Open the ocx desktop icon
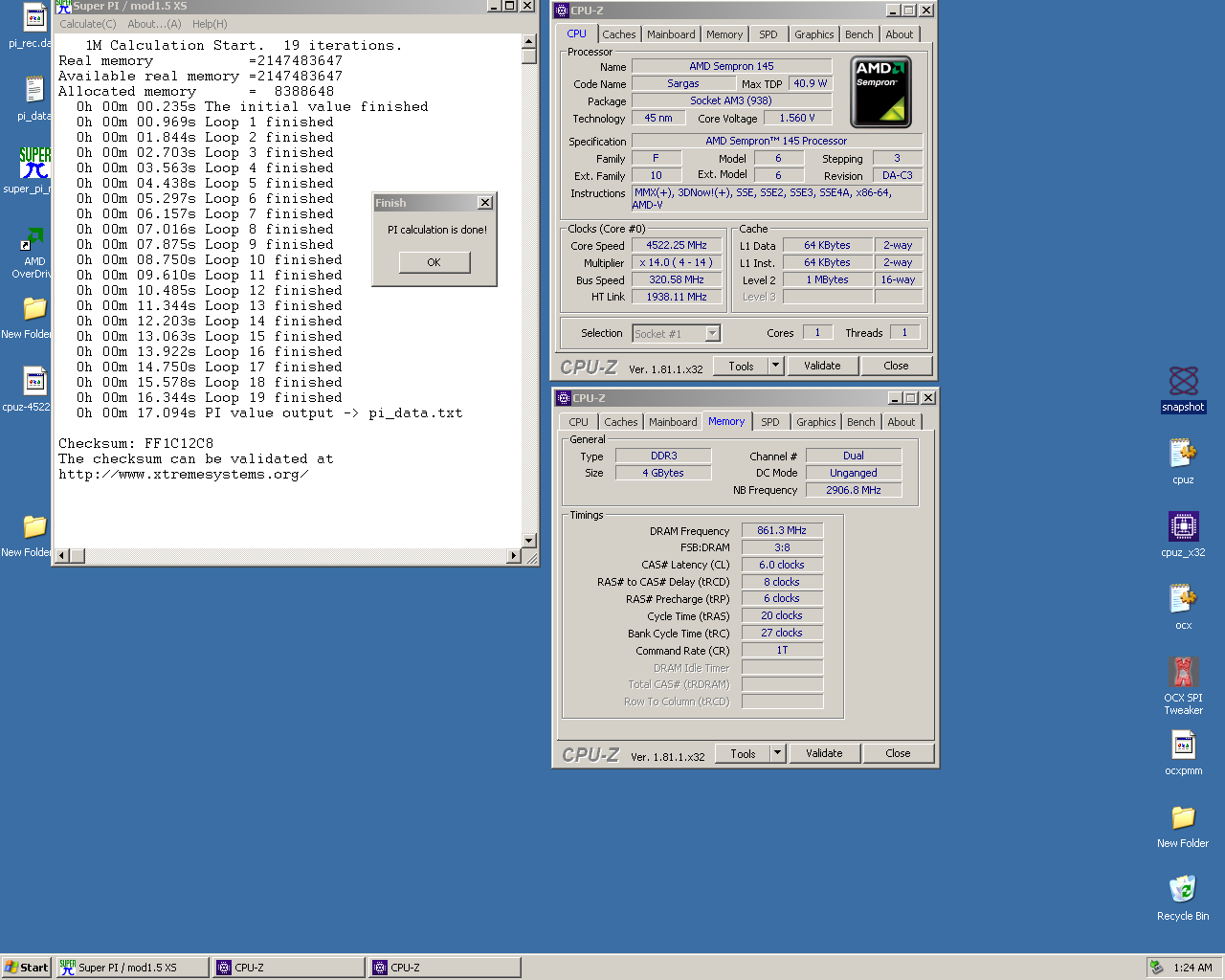1225x980 pixels. (x=1183, y=599)
